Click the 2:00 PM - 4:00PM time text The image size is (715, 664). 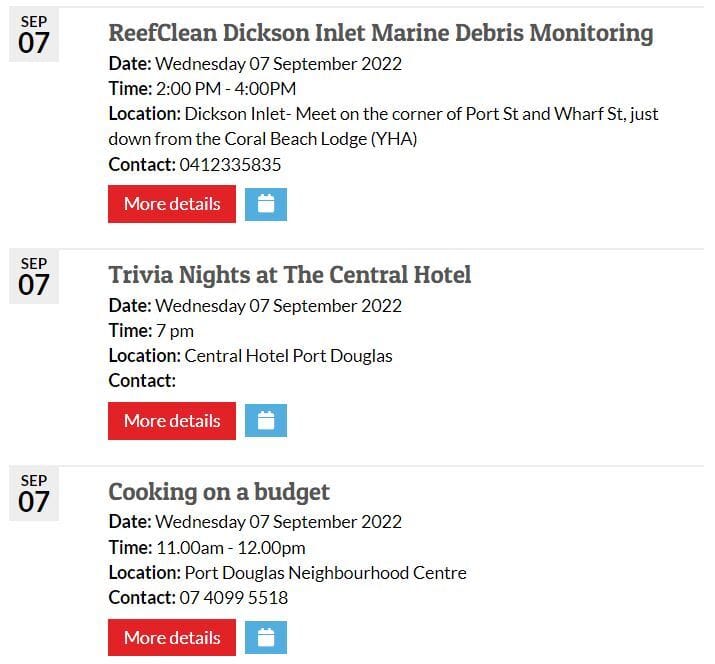tap(226, 89)
